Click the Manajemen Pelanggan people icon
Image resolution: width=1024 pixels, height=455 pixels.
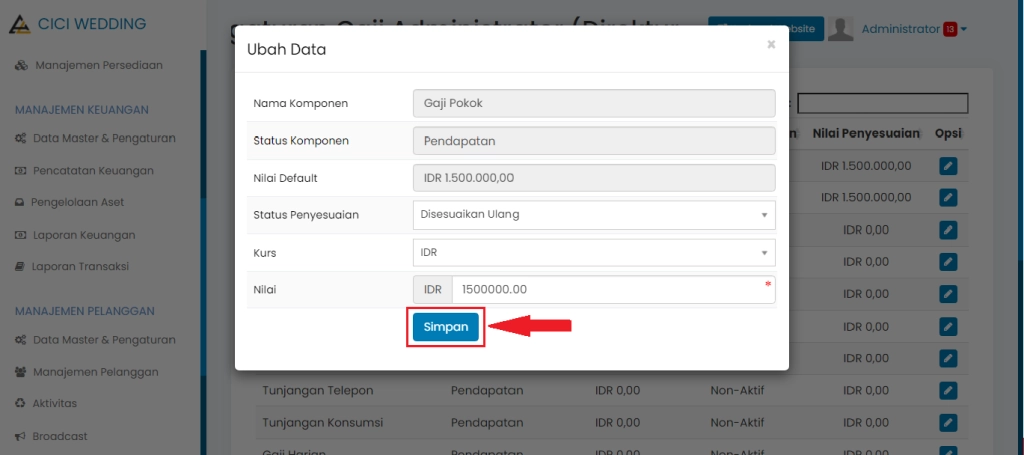point(21,372)
